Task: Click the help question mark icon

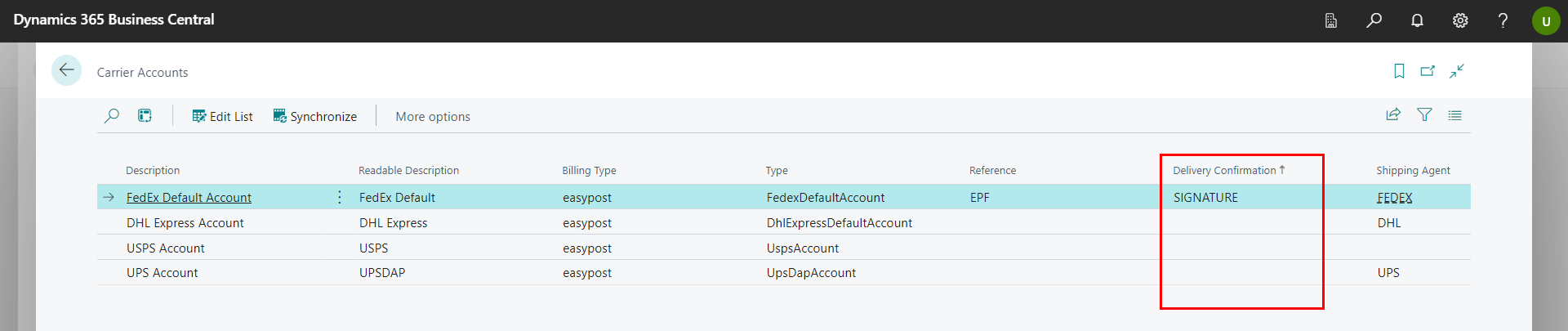Action: point(1503,20)
